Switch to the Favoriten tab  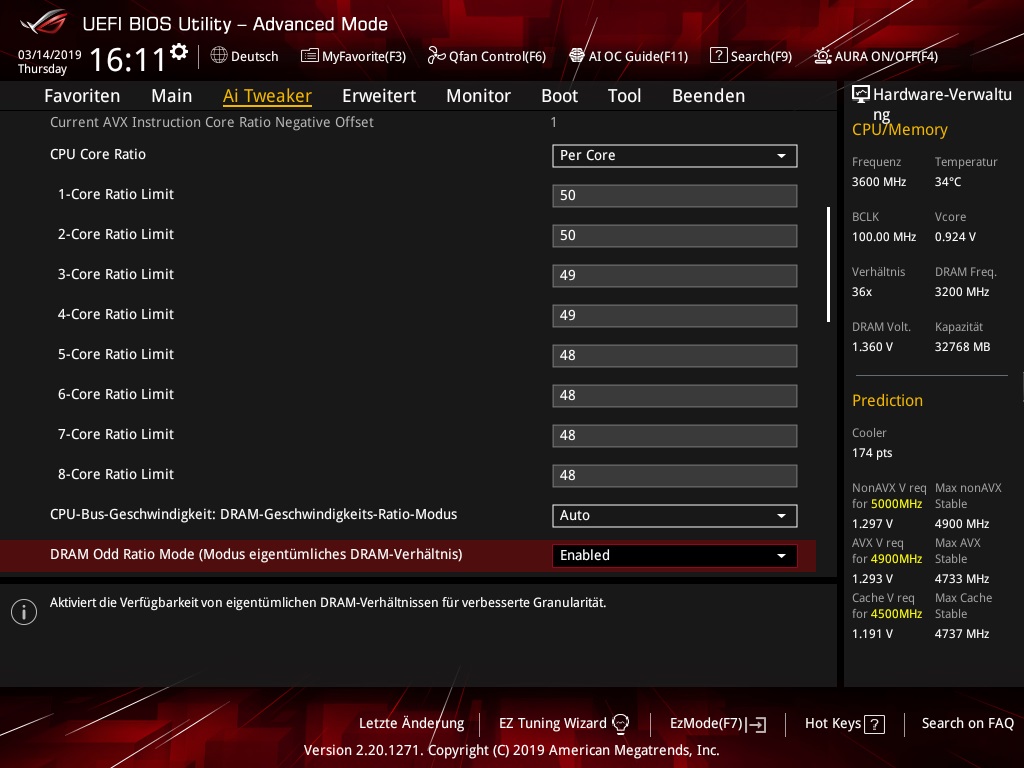[82, 96]
